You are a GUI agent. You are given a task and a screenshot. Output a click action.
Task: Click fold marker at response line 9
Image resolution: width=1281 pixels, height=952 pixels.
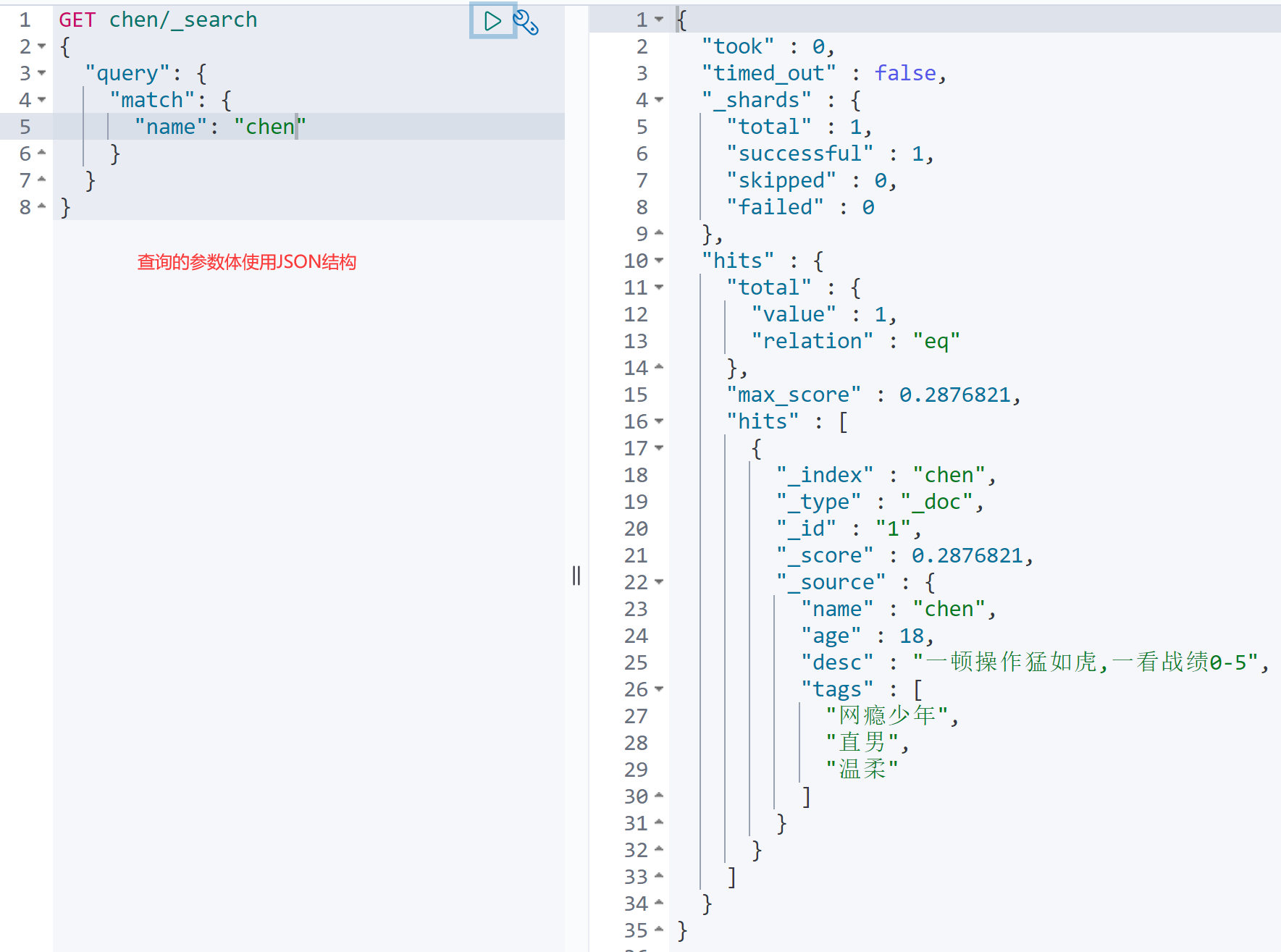pyautogui.click(x=659, y=233)
